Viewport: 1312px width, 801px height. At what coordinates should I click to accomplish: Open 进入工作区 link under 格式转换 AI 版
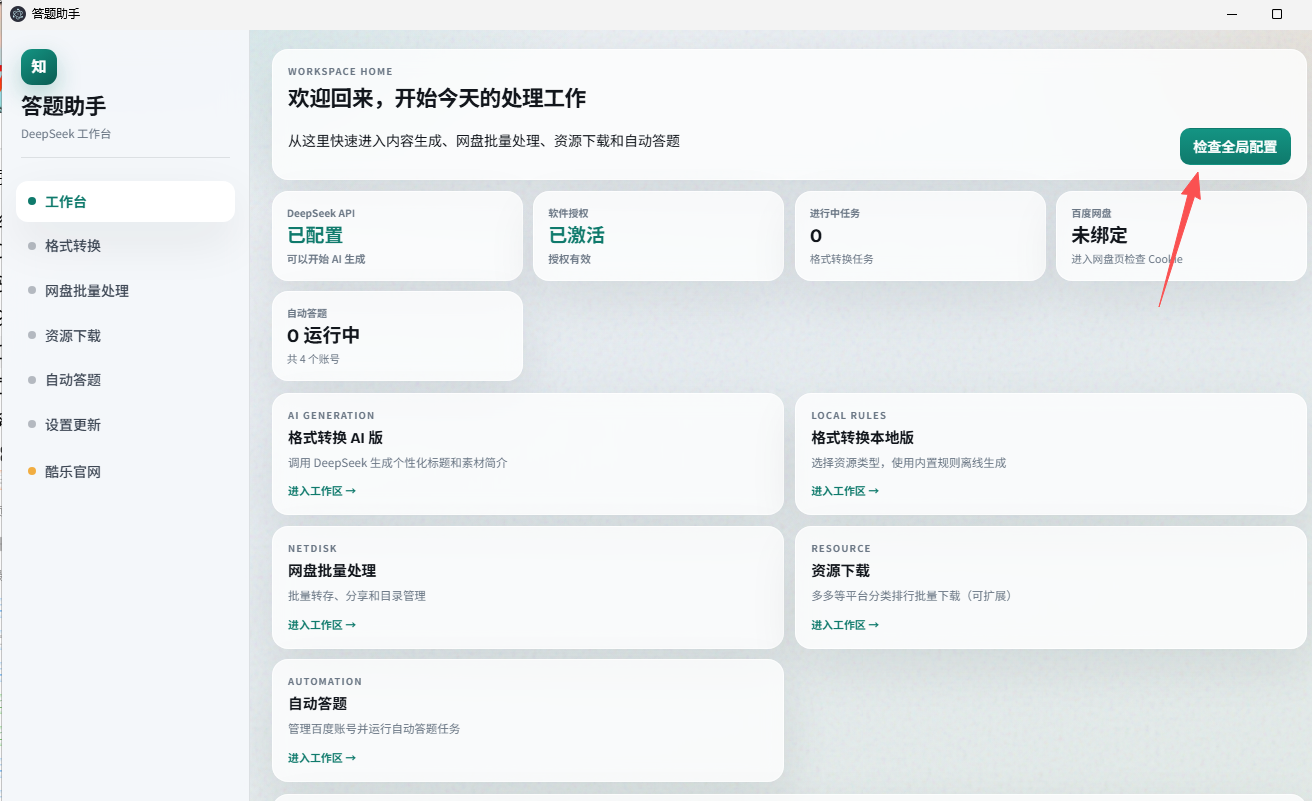coord(322,491)
